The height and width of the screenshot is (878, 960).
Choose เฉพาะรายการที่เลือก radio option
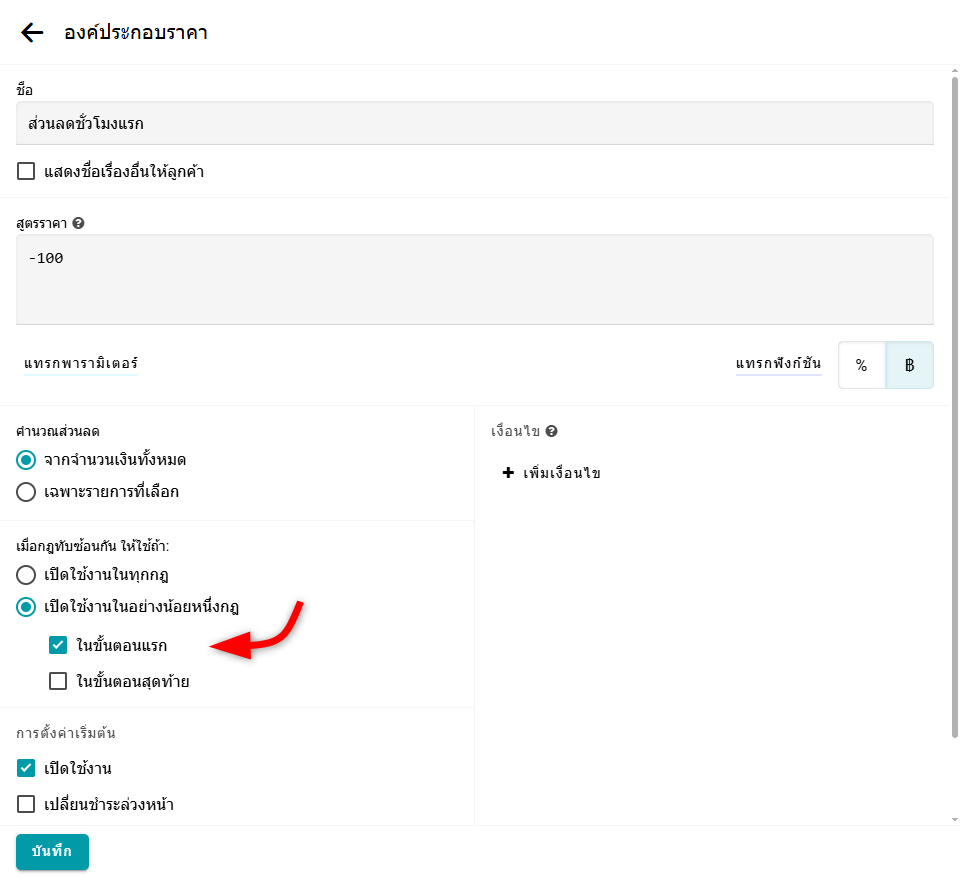pos(26,492)
